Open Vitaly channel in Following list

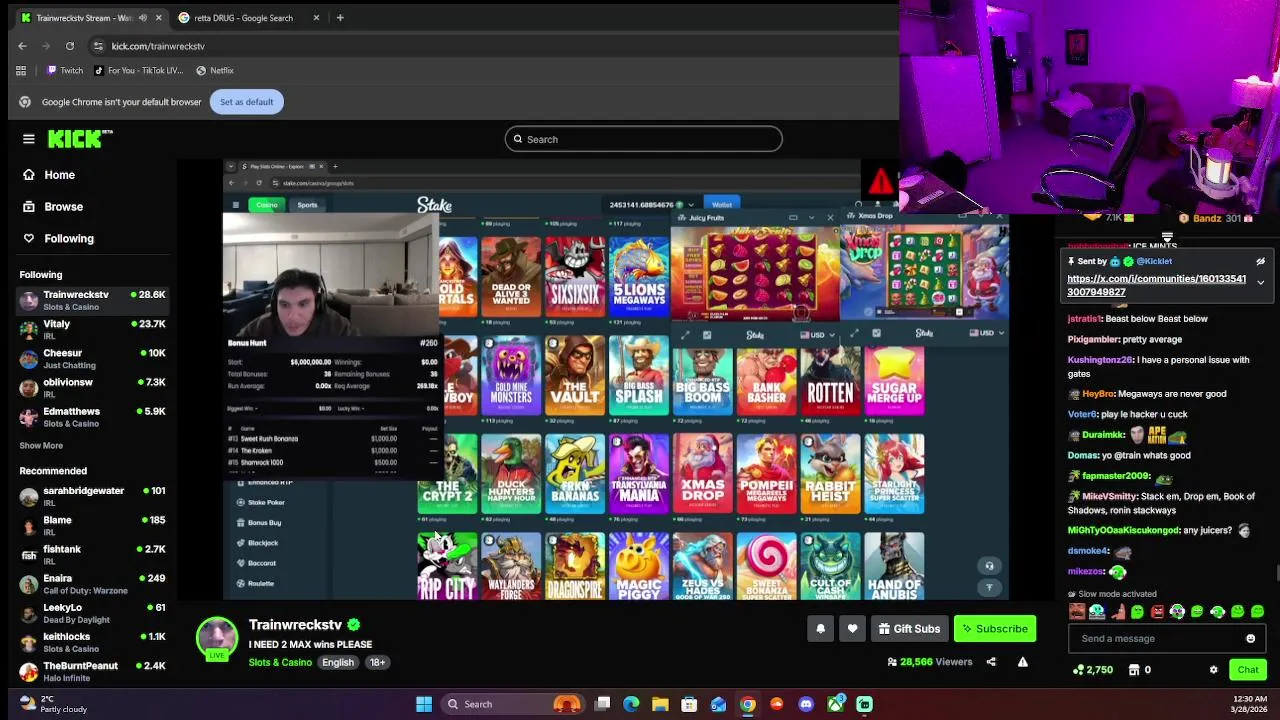[x=93, y=329]
